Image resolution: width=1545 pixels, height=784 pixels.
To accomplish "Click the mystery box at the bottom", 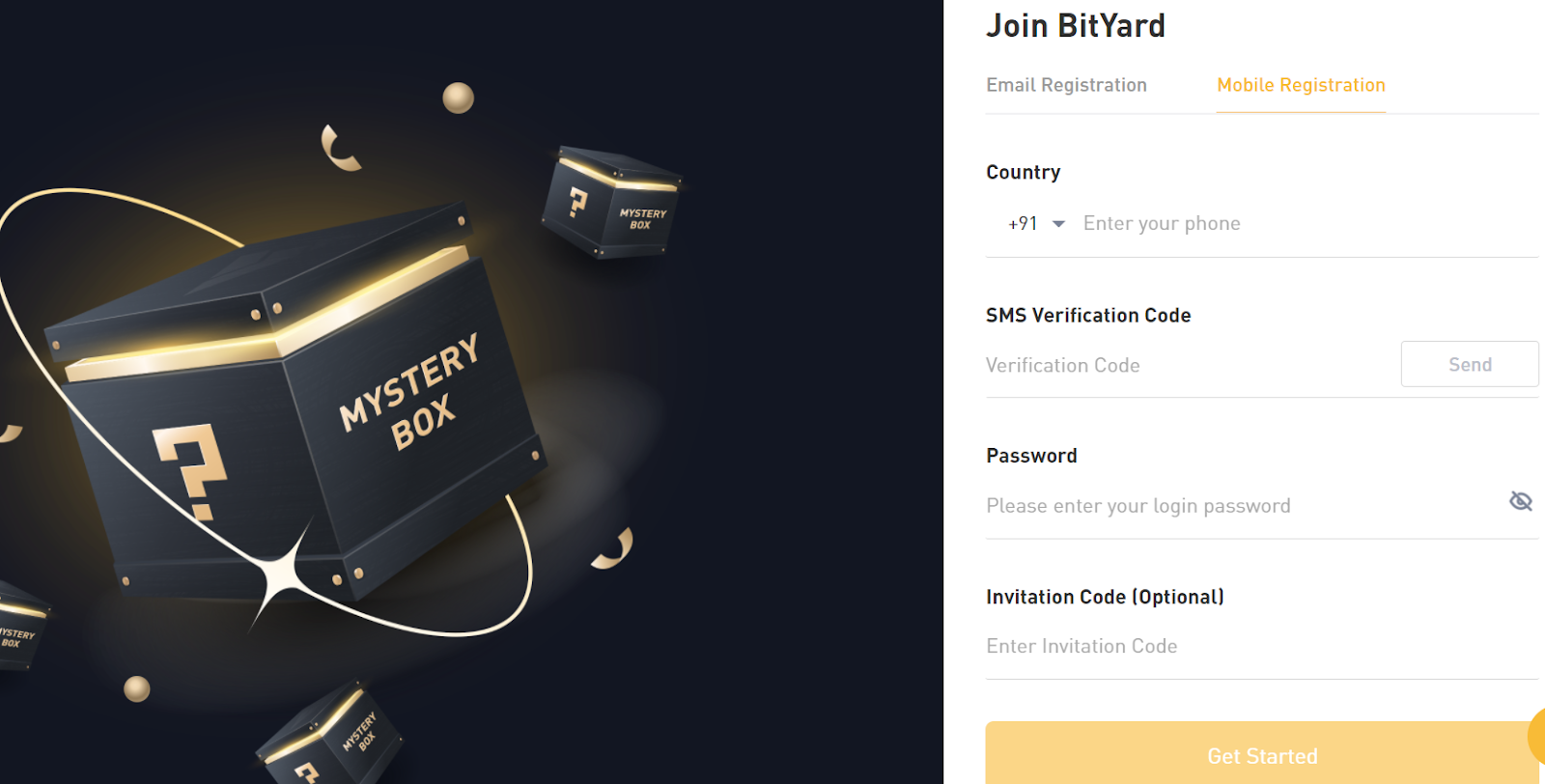I will [x=328, y=736].
